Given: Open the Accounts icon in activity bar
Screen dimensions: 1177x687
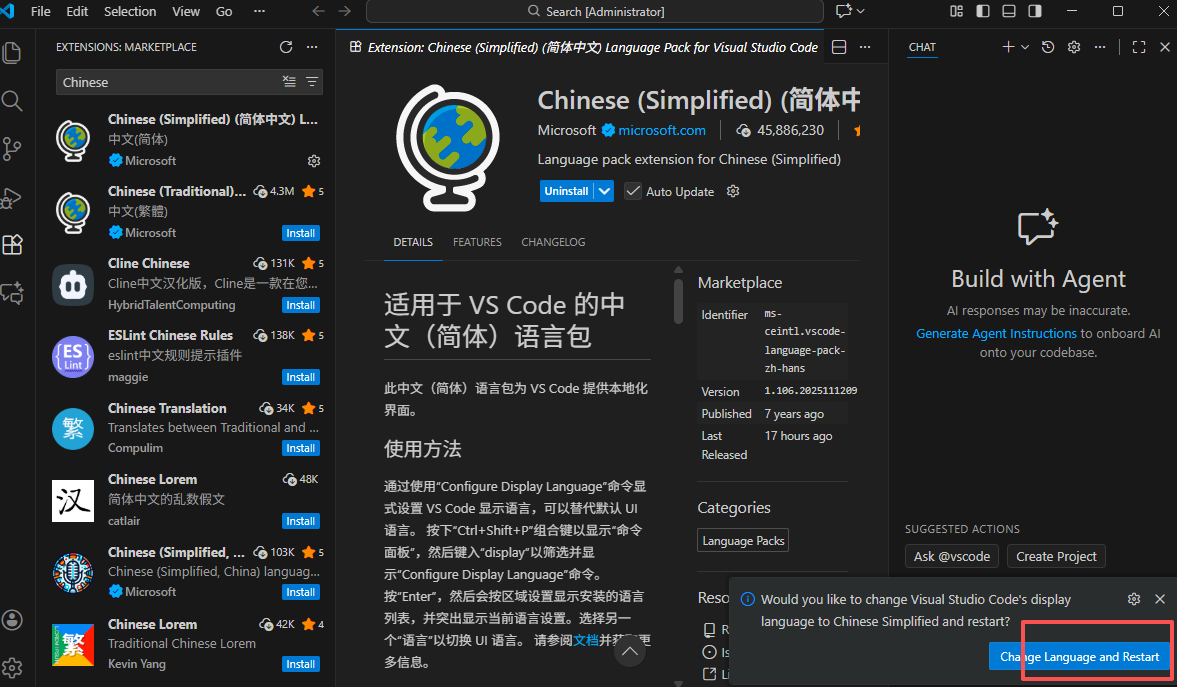Looking at the screenshot, I should tap(12, 620).
